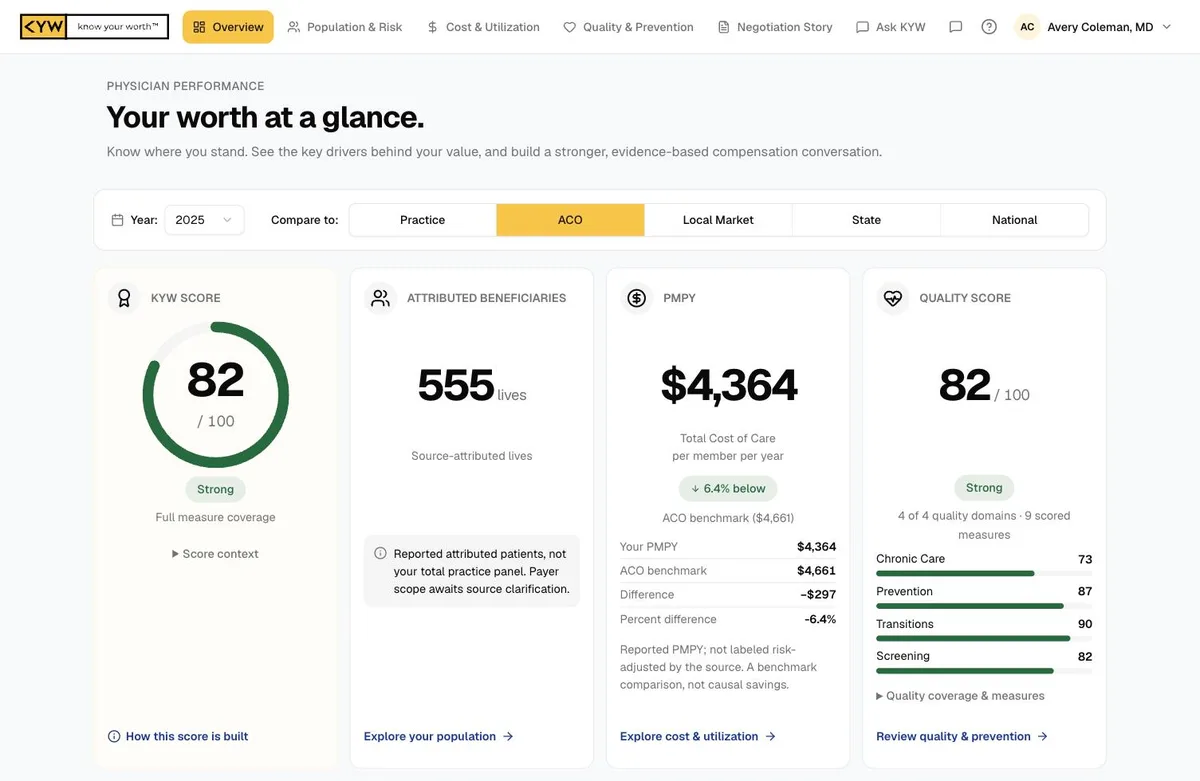Image resolution: width=1200 pixels, height=781 pixels.
Task: Click the Percent difference -6.4% row
Action: 728,619
